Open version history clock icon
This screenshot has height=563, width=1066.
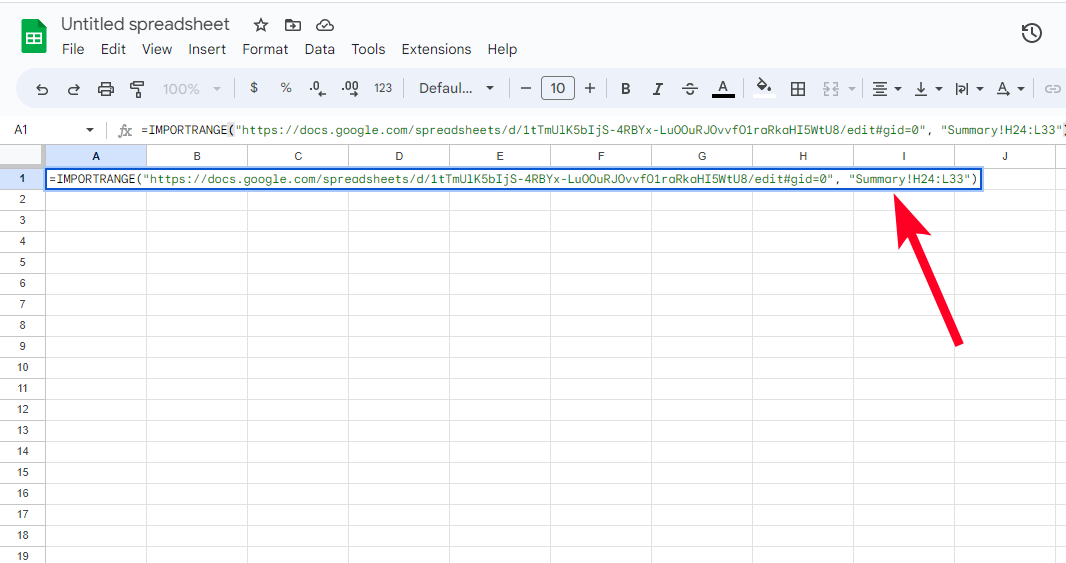[x=1031, y=33]
